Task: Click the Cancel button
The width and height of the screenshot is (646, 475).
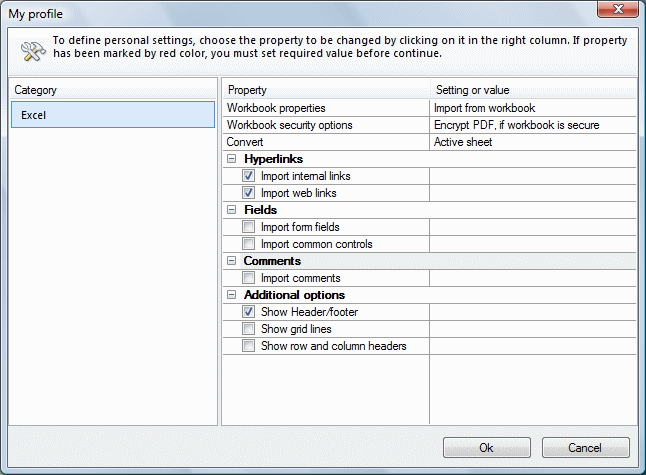Action: (x=585, y=447)
